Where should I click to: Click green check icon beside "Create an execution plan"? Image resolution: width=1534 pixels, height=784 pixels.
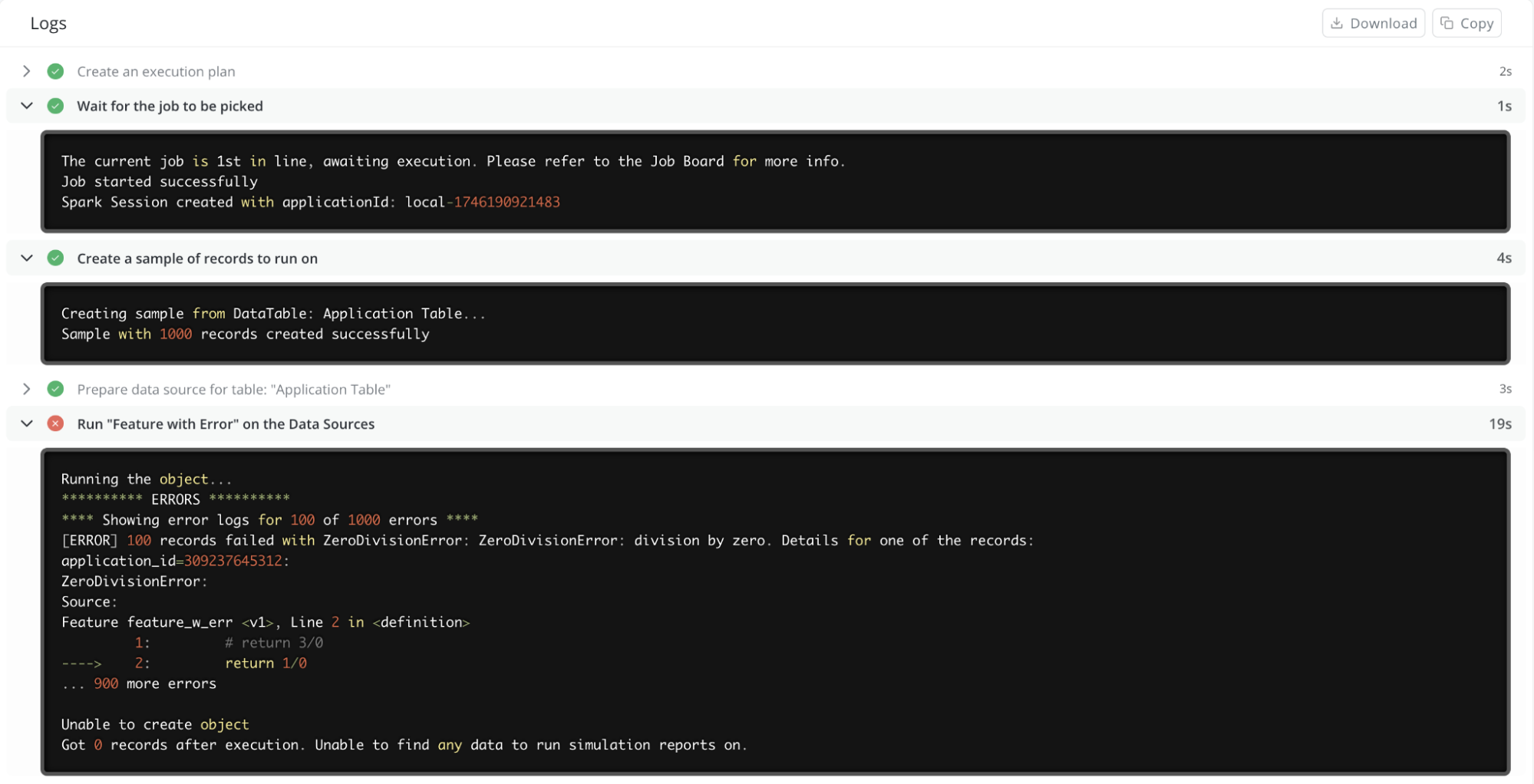click(55, 71)
